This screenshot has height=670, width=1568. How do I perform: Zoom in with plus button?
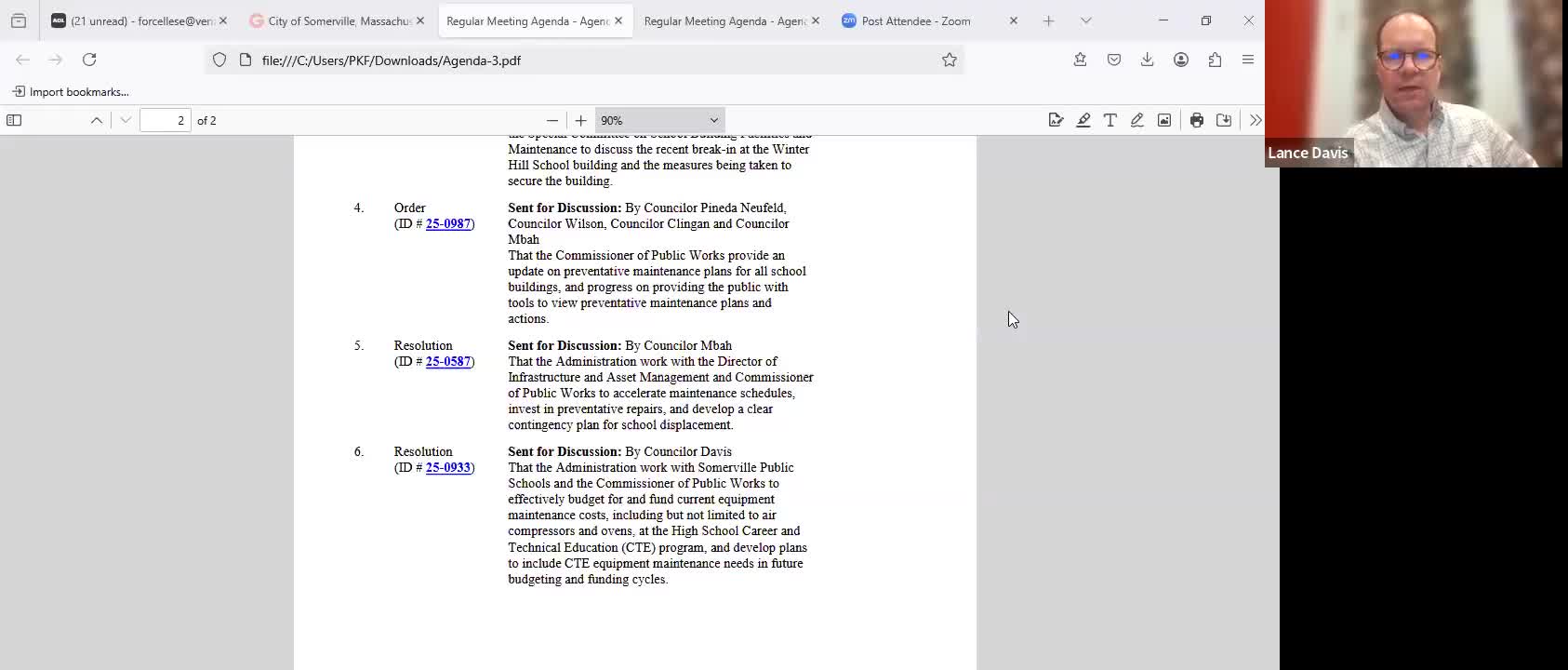581,120
